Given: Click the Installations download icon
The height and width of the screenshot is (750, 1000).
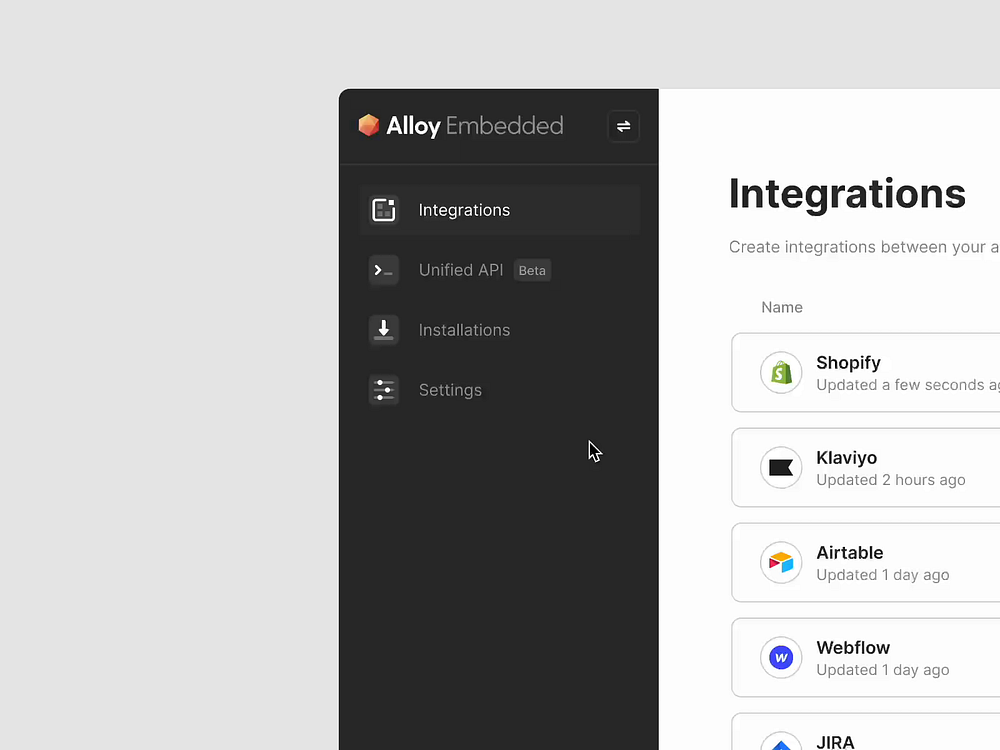Looking at the screenshot, I should [384, 330].
